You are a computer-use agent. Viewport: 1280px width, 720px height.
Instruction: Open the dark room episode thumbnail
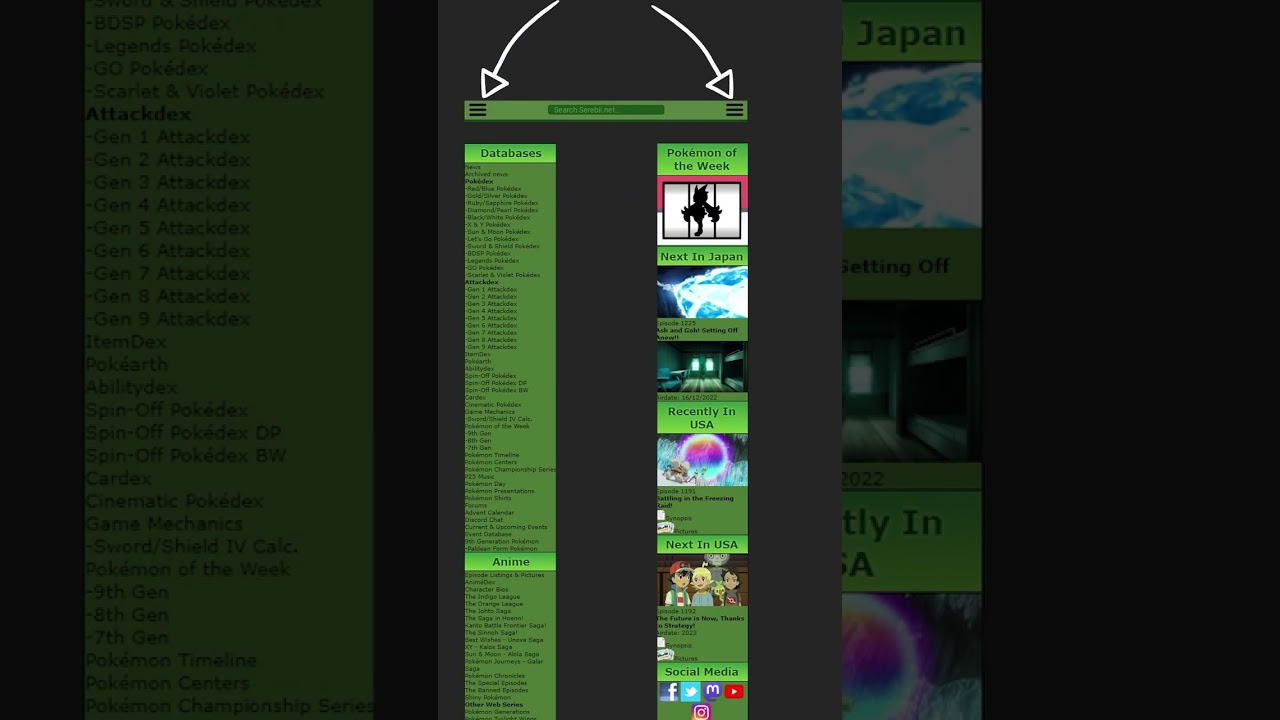702,367
